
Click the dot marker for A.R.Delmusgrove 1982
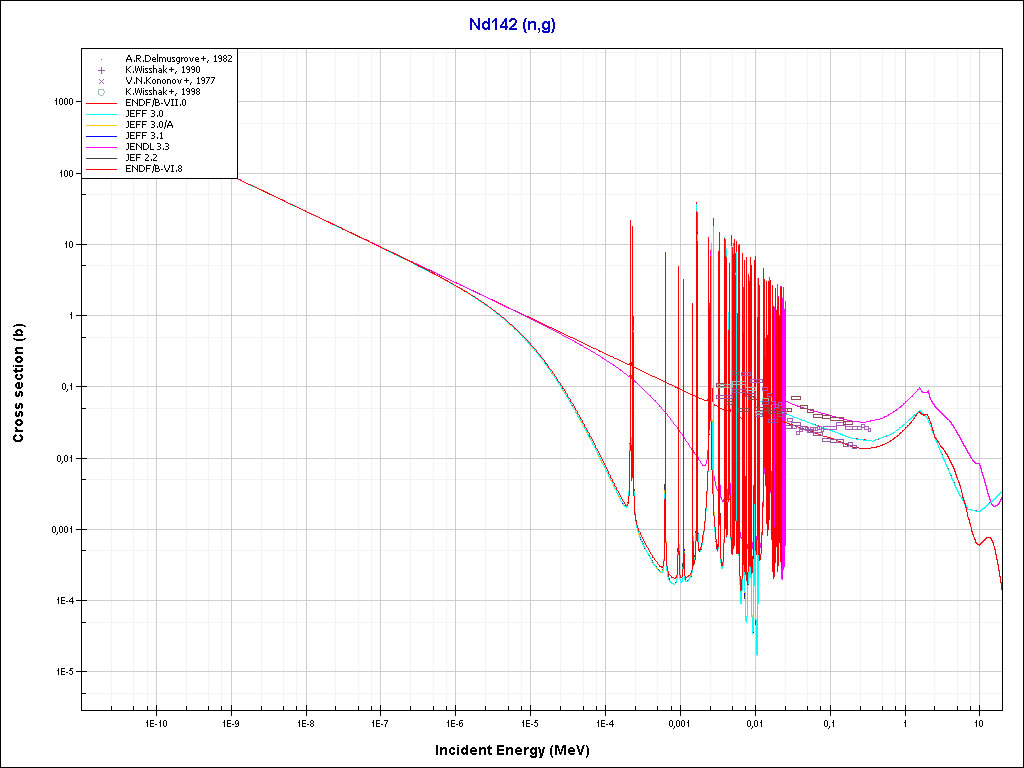pos(102,59)
